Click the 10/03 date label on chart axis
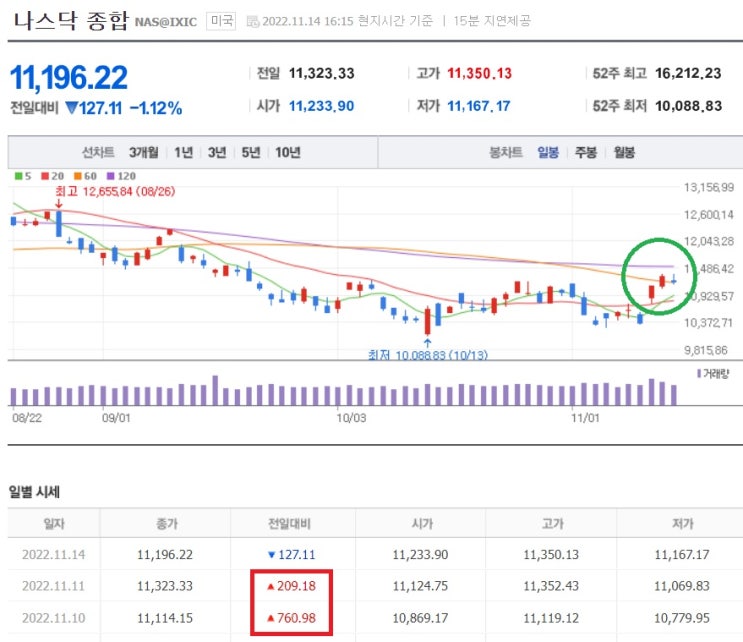Image resolution: width=743 pixels, height=642 pixels. click(x=351, y=418)
